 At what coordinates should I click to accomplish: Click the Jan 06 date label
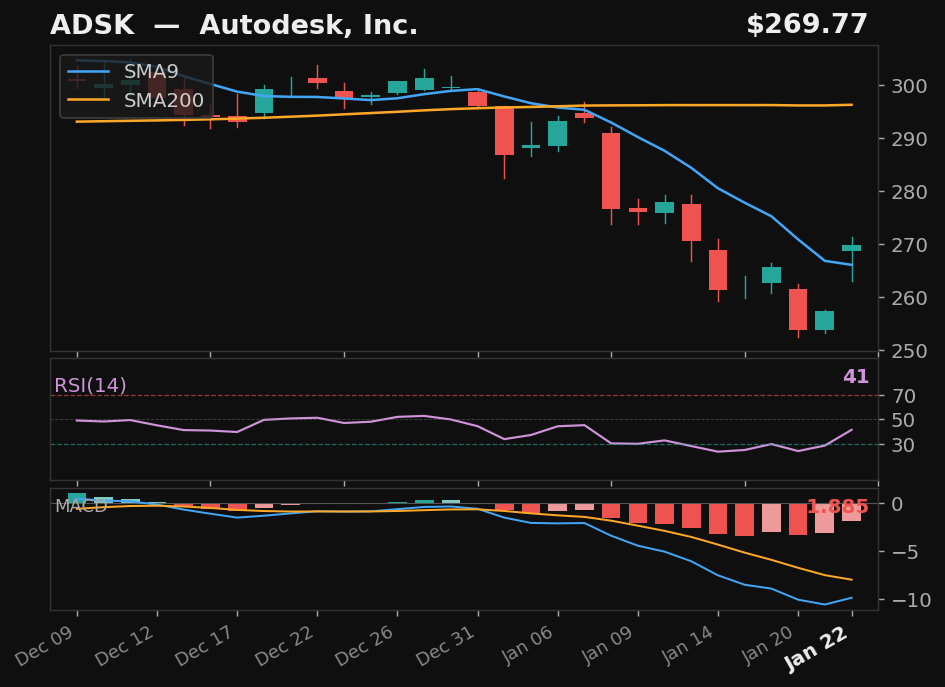point(528,645)
